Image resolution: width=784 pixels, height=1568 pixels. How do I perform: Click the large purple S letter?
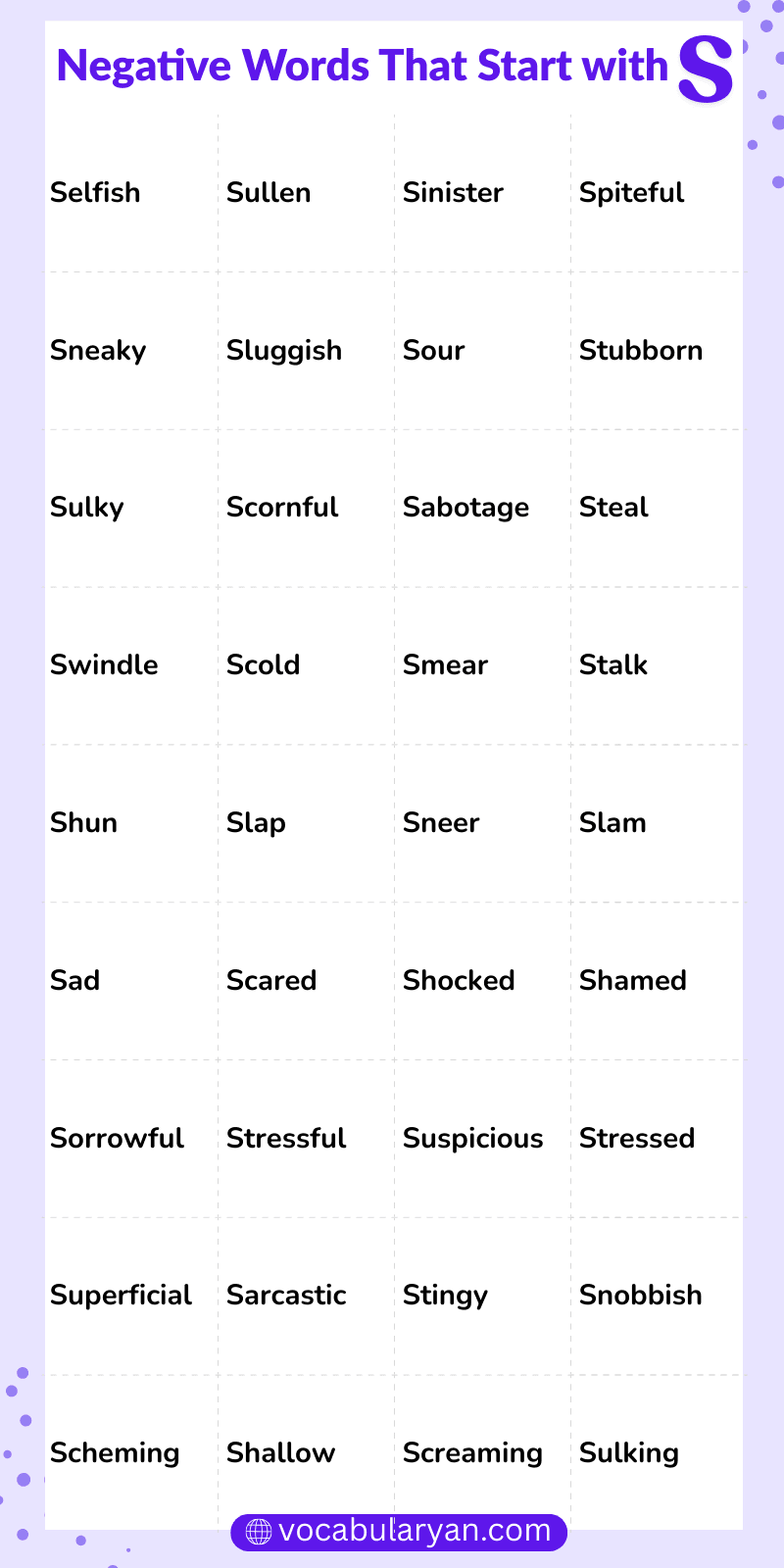pyautogui.click(x=706, y=69)
